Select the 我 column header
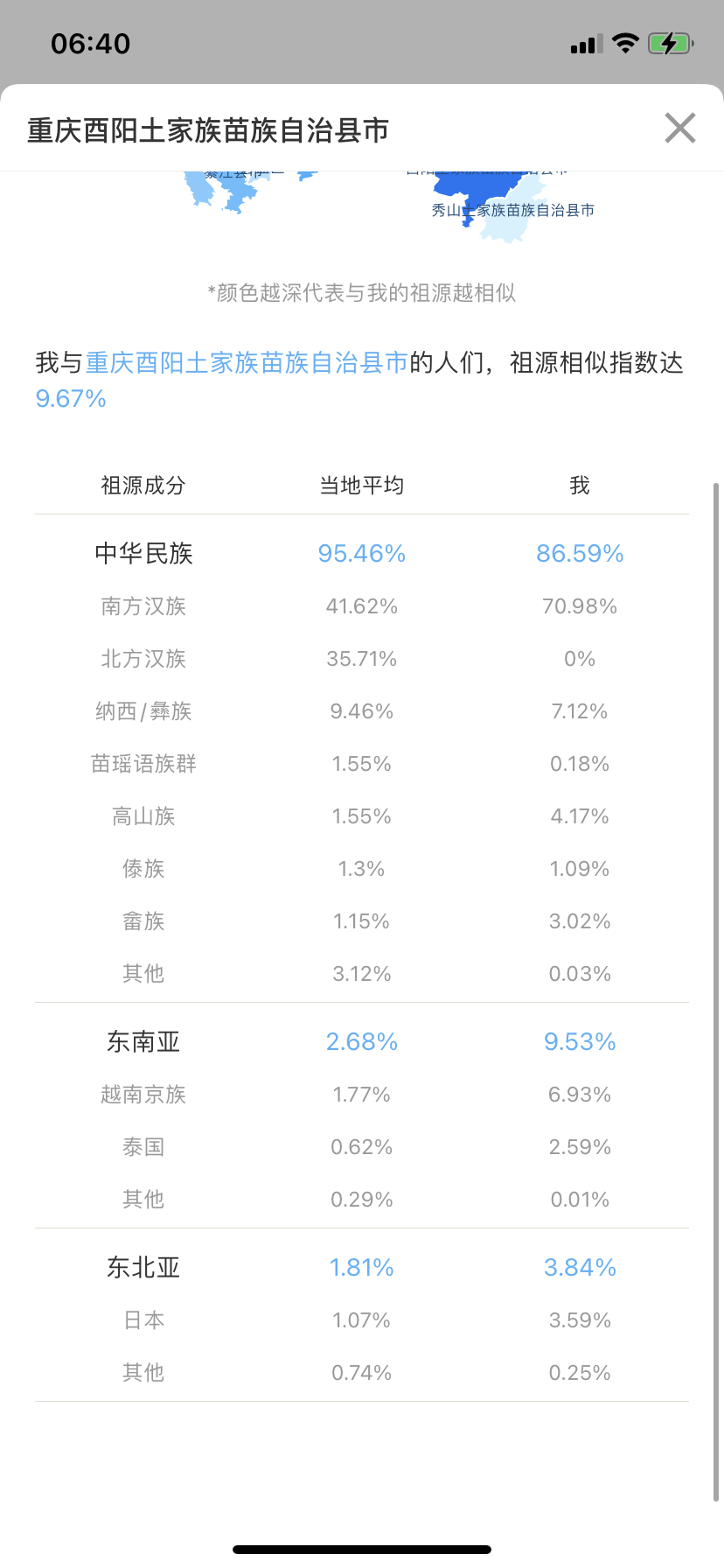 [580, 486]
